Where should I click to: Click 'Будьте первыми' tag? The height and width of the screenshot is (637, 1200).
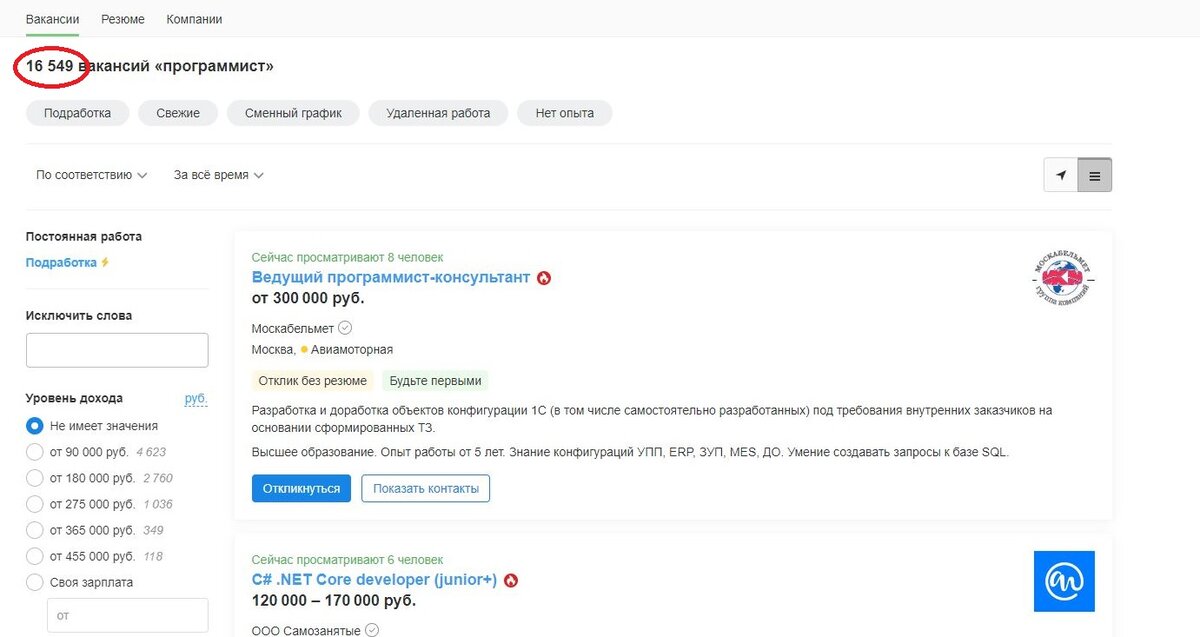435,381
